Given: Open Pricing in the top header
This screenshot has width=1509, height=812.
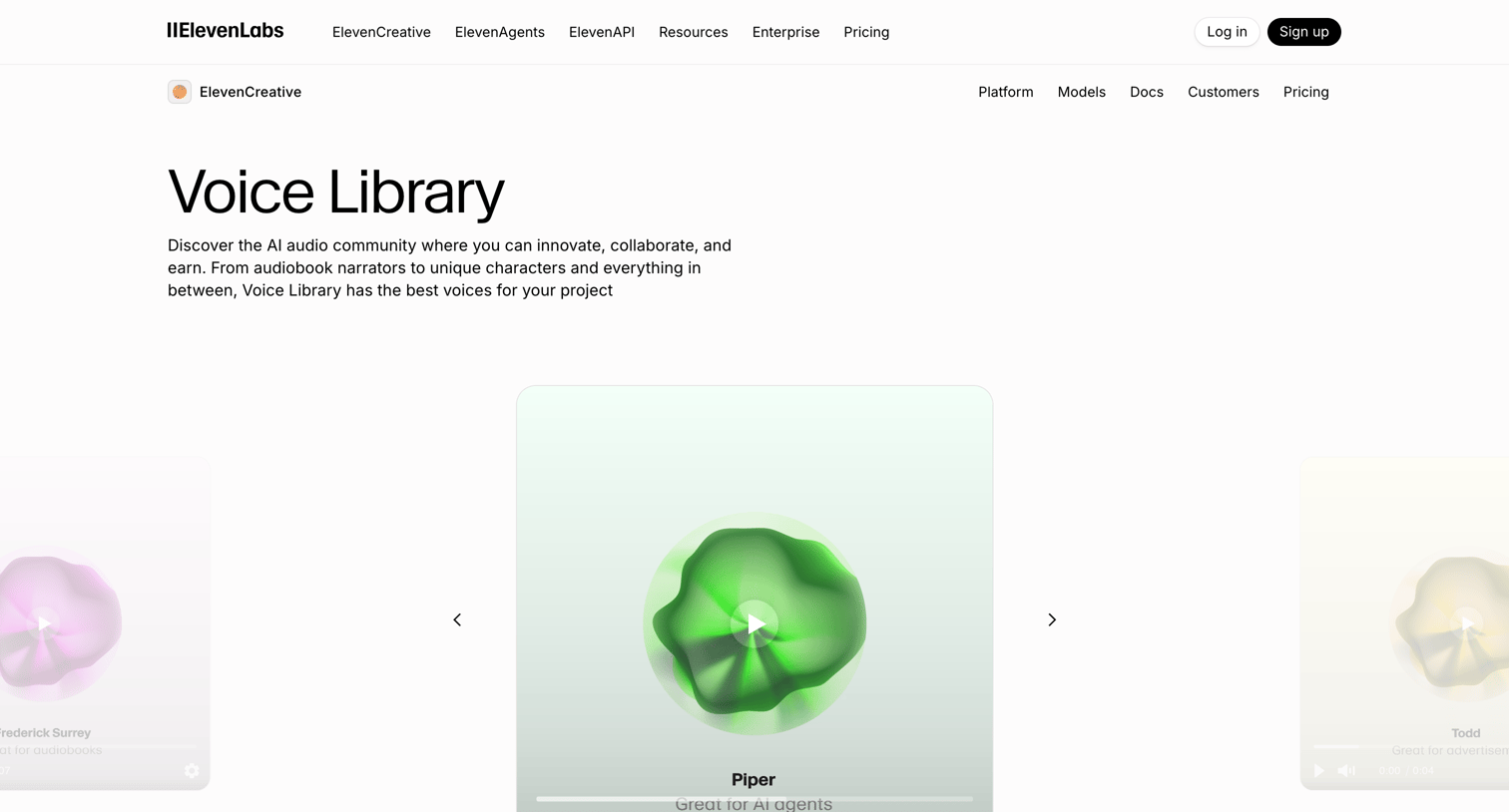Looking at the screenshot, I should click(866, 32).
